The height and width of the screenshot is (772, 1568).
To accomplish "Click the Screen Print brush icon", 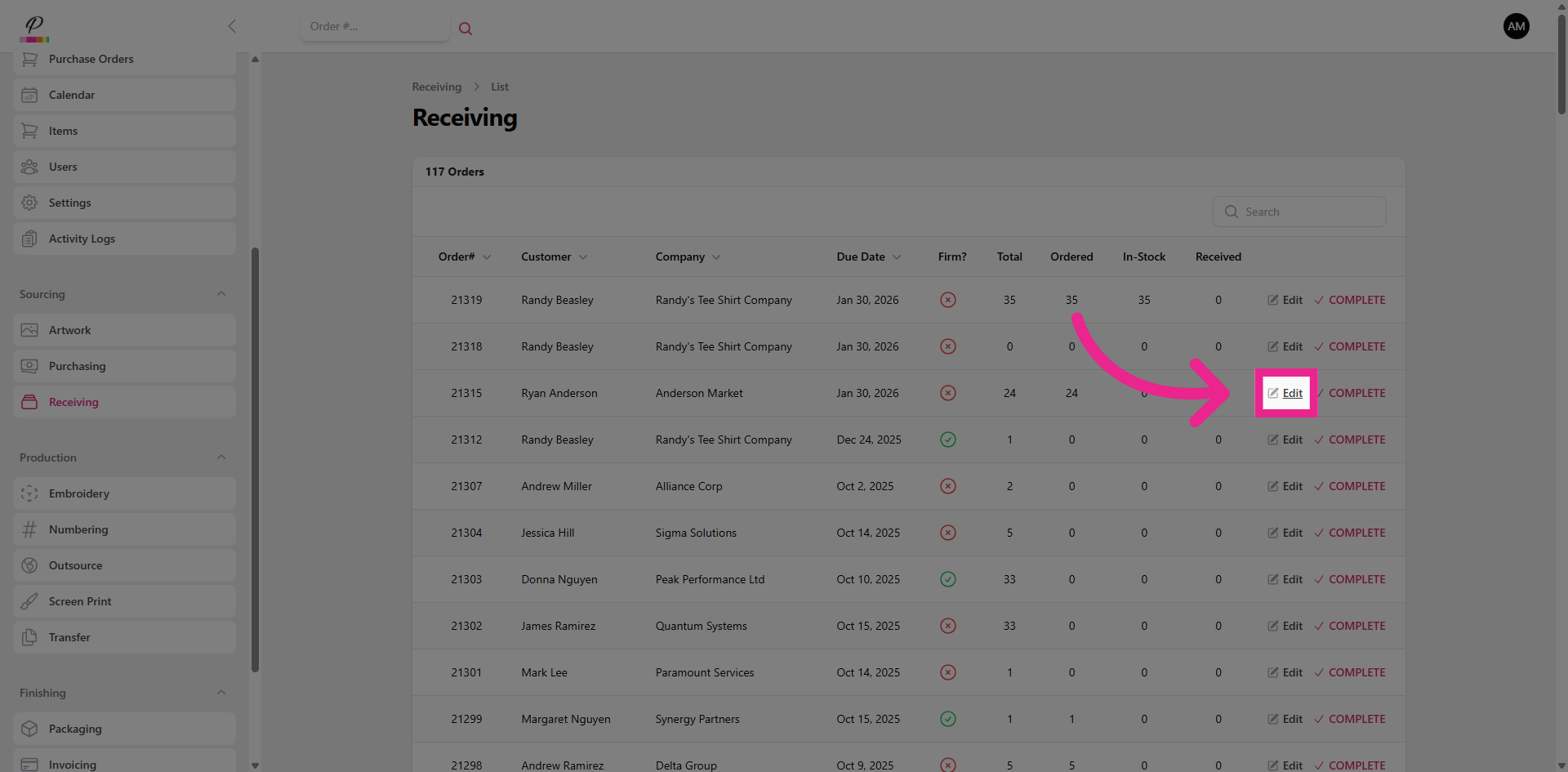I will [x=29, y=601].
